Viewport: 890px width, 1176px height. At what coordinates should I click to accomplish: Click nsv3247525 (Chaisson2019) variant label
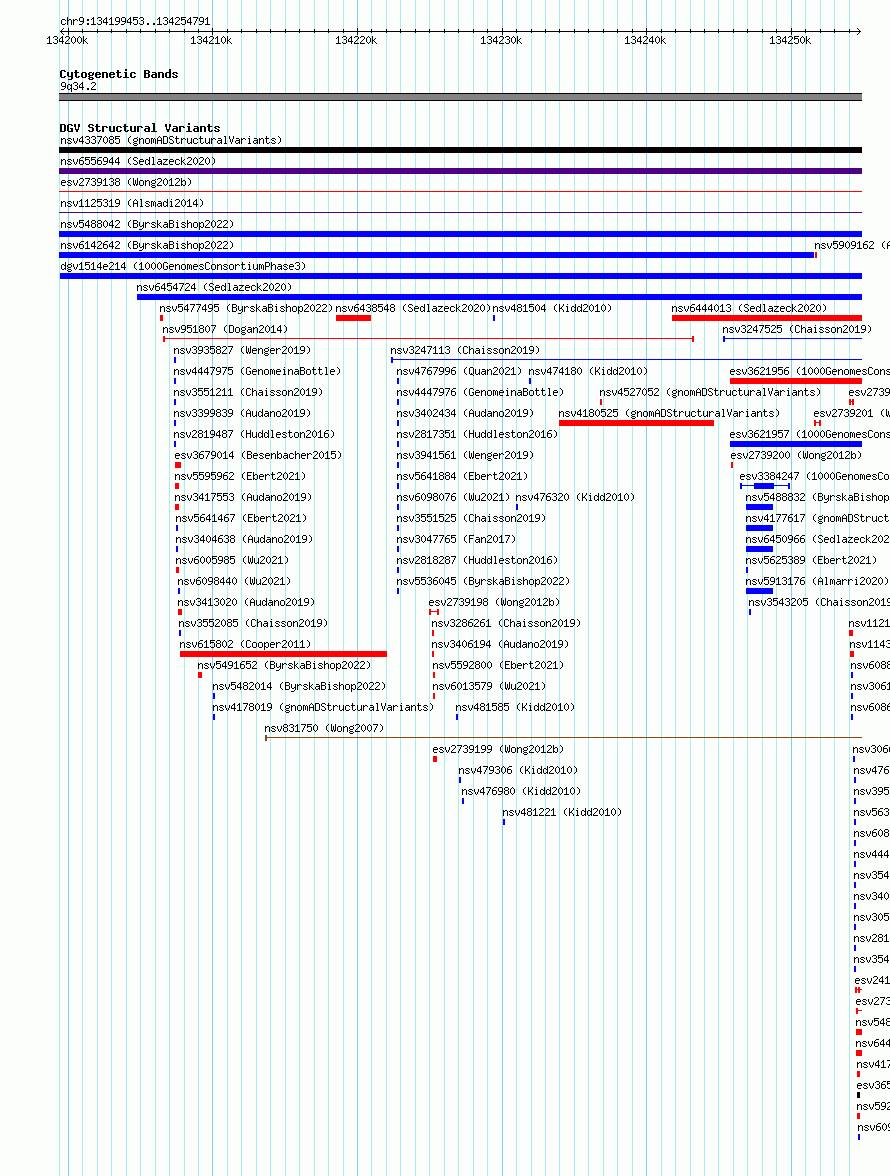797,329
